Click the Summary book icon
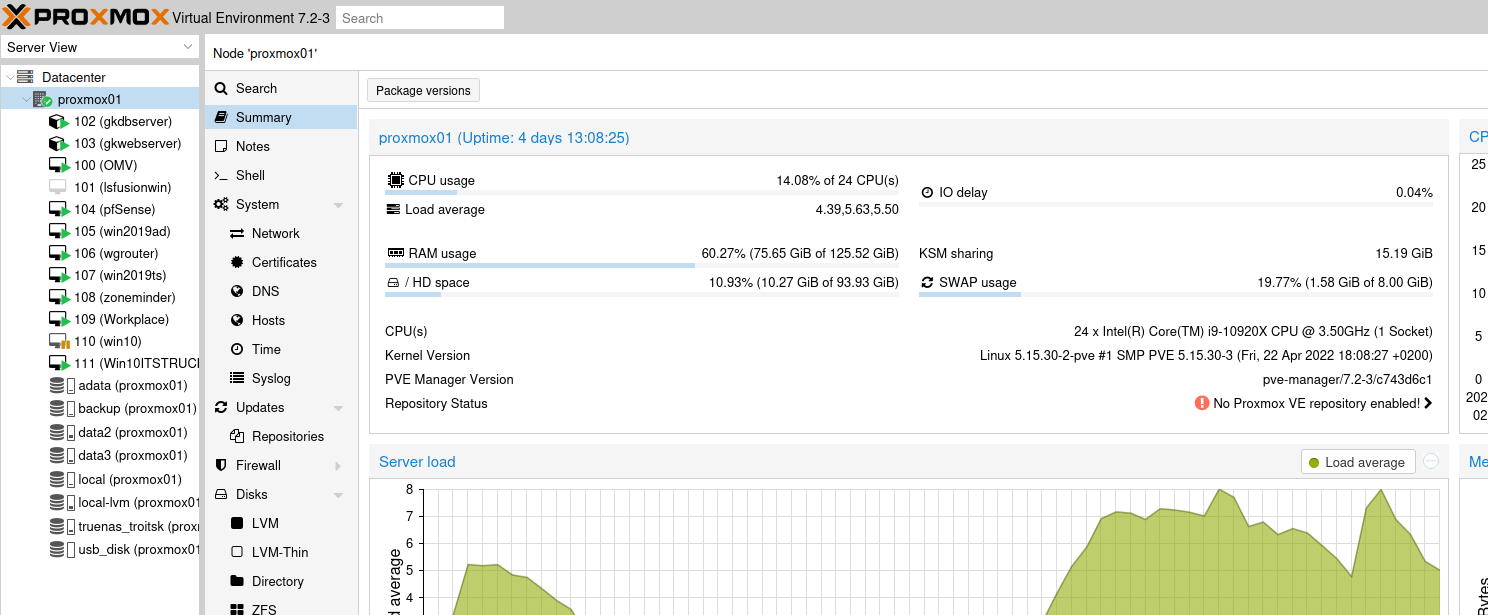 [x=221, y=117]
